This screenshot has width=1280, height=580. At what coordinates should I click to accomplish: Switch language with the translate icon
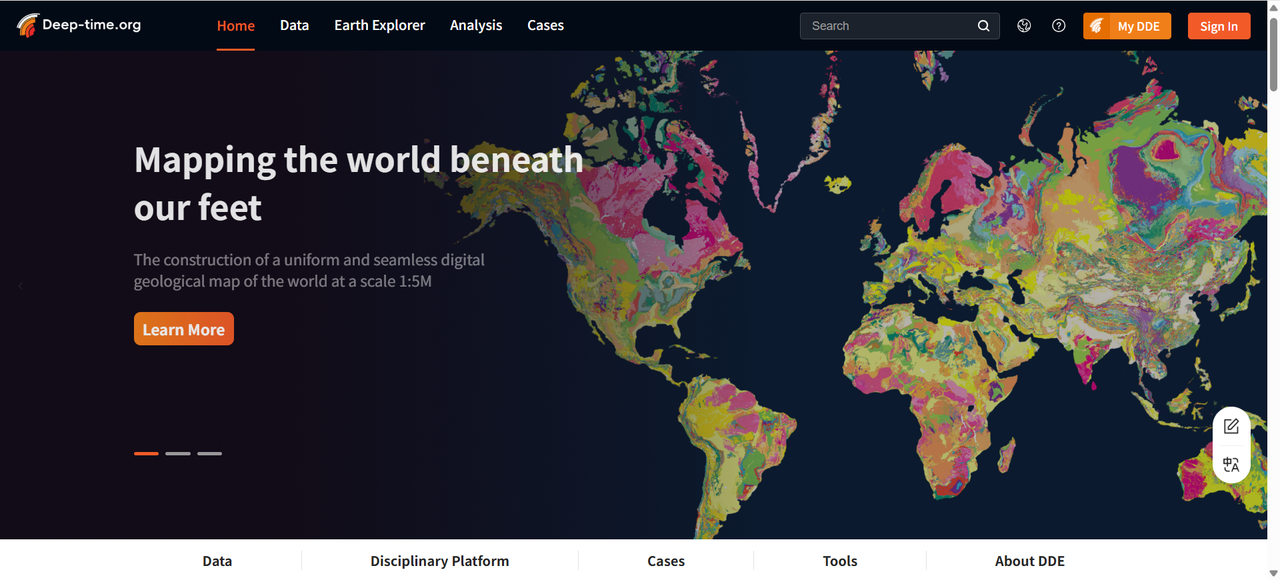tap(1231, 465)
